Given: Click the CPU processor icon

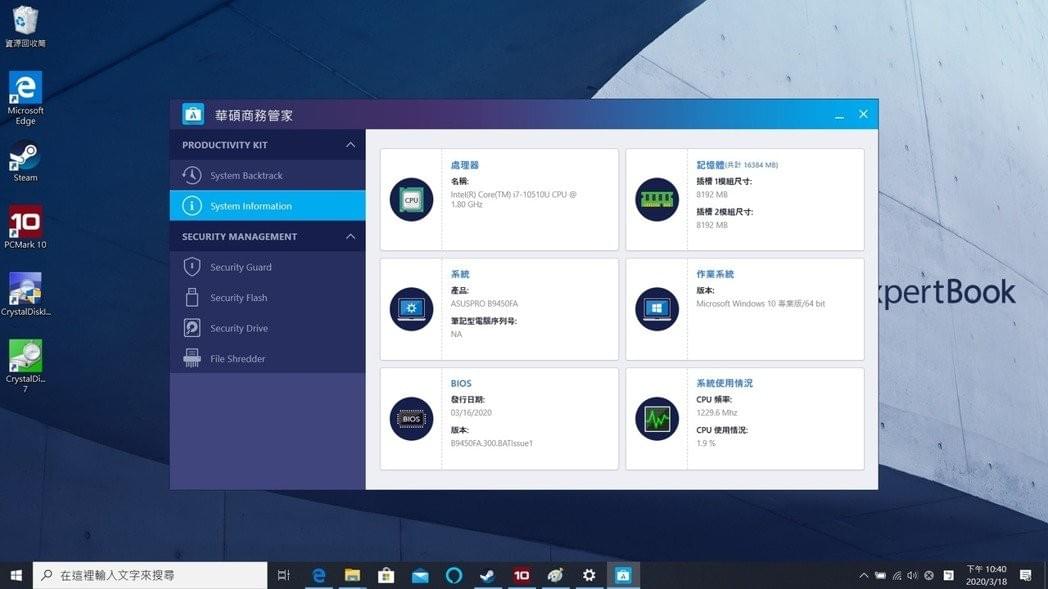Looking at the screenshot, I should (411, 199).
